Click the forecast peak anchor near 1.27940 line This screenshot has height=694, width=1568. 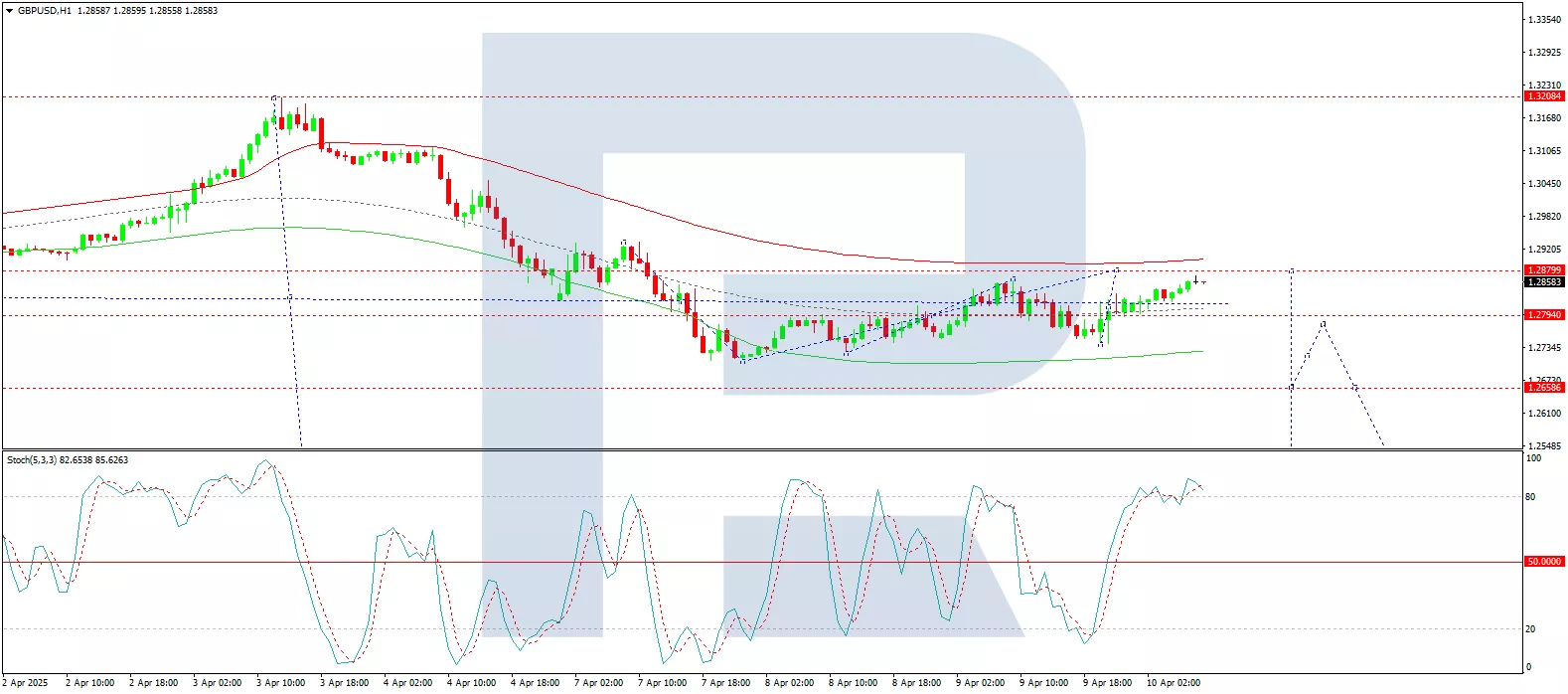[x=1323, y=323]
